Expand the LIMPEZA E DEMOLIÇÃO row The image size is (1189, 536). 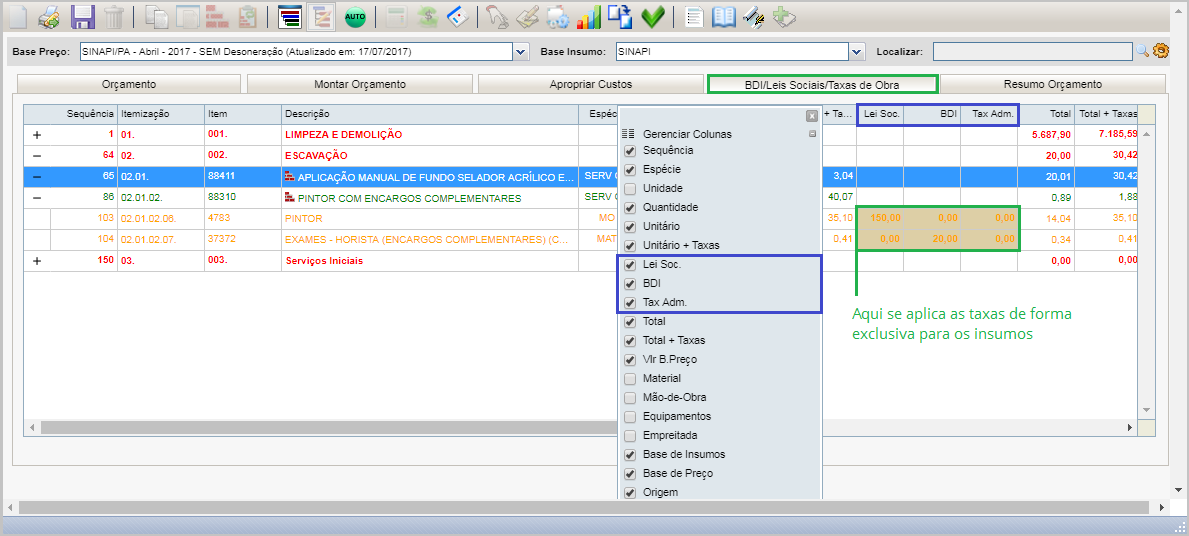pyautogui.click(x=36, y=134)
